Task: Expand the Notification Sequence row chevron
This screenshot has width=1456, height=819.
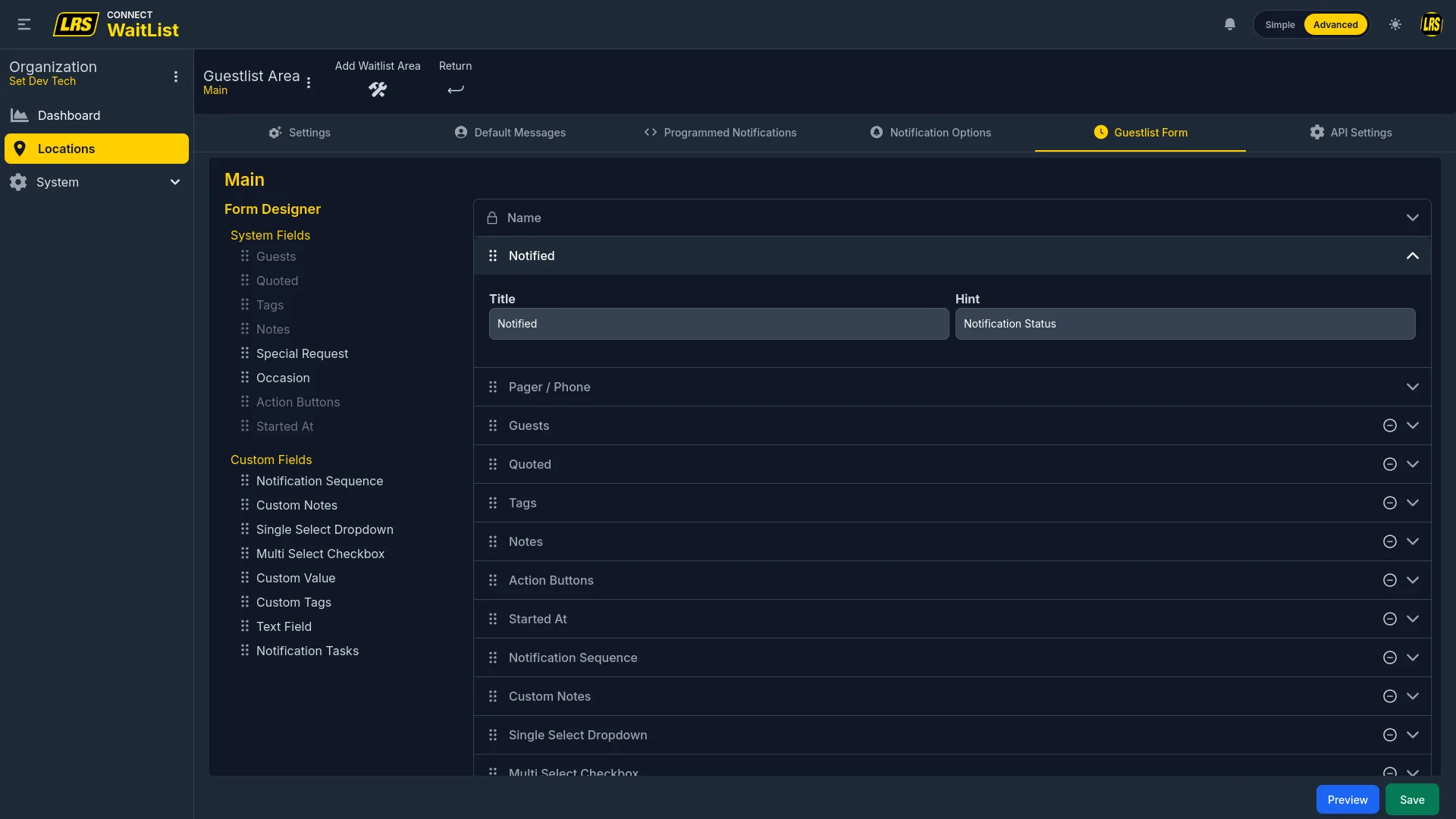Action: coord(1413,657)
